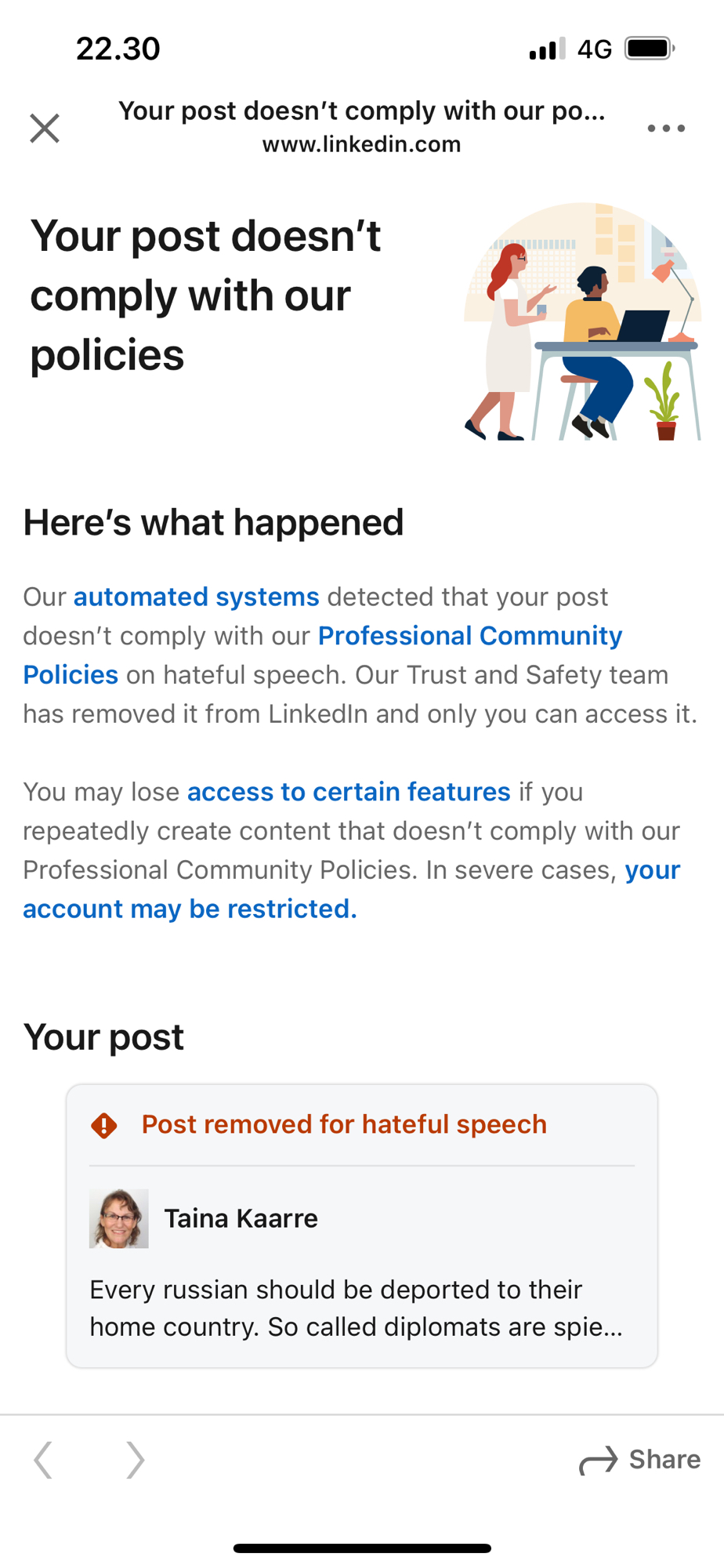
Task: Follow 'access to certain features' link
Action: click(x=349, y=792)
